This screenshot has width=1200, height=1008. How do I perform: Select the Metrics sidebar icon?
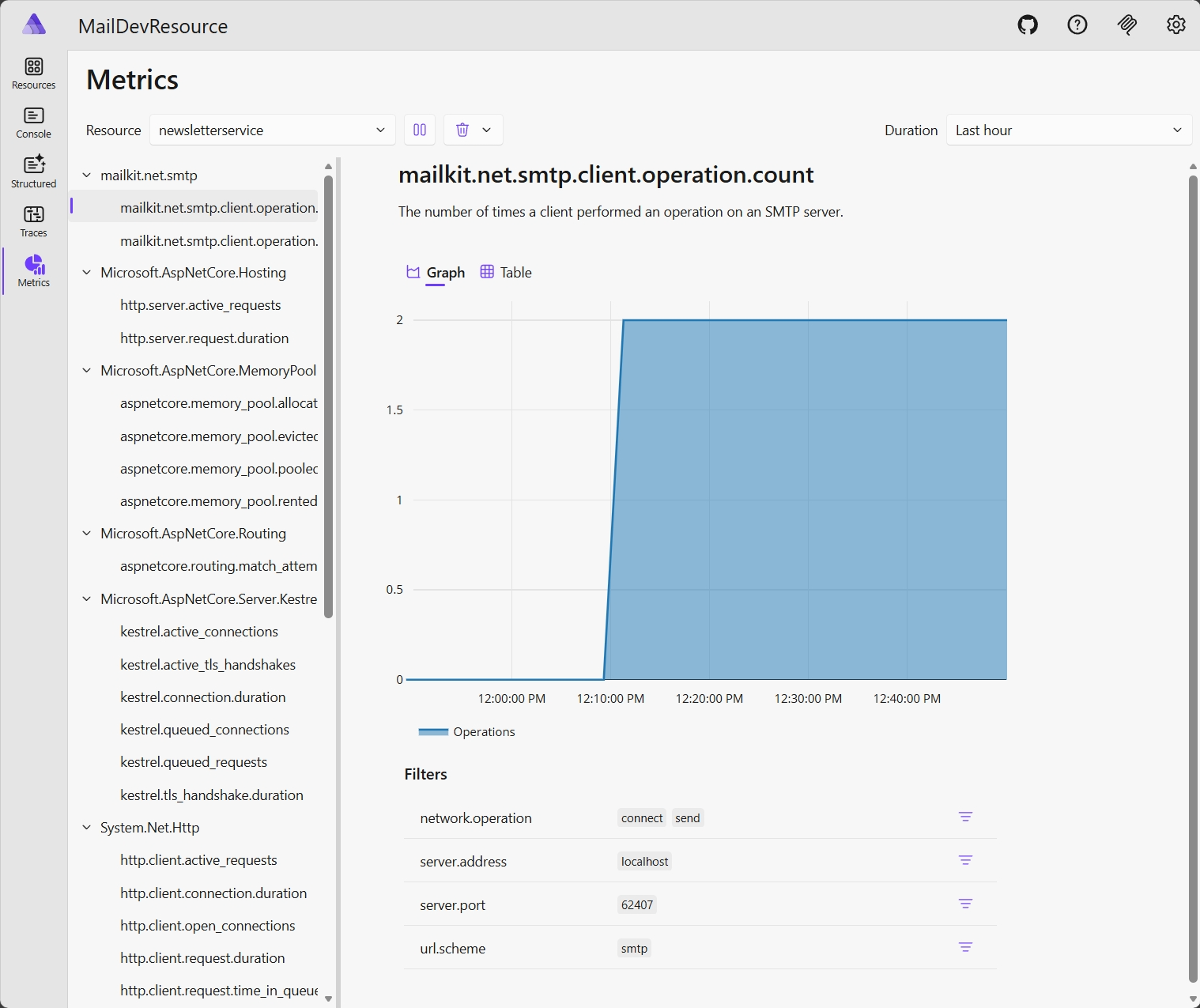(33, 270)
